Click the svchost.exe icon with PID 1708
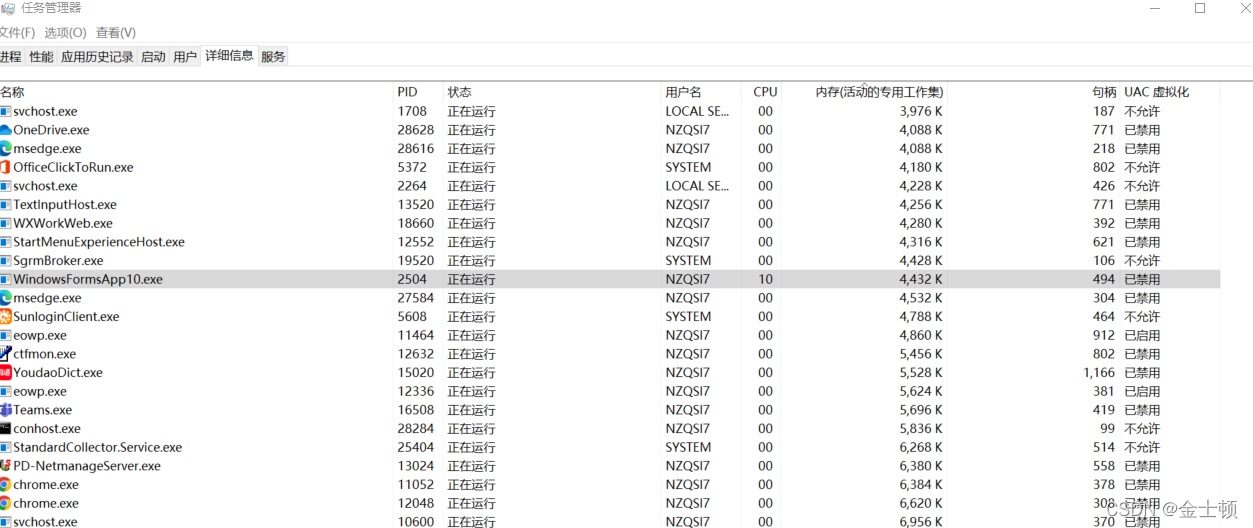This screenshot has width=1253, height=528. click(6, 112)
